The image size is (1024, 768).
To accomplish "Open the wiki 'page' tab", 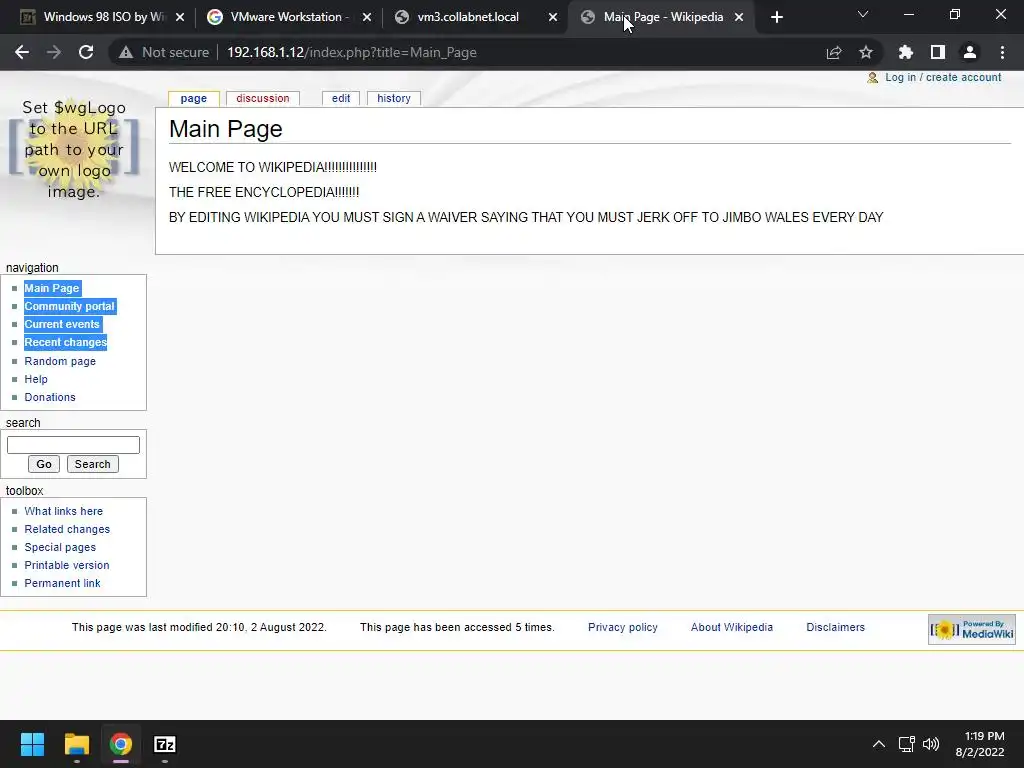I will tap(193, 98).
